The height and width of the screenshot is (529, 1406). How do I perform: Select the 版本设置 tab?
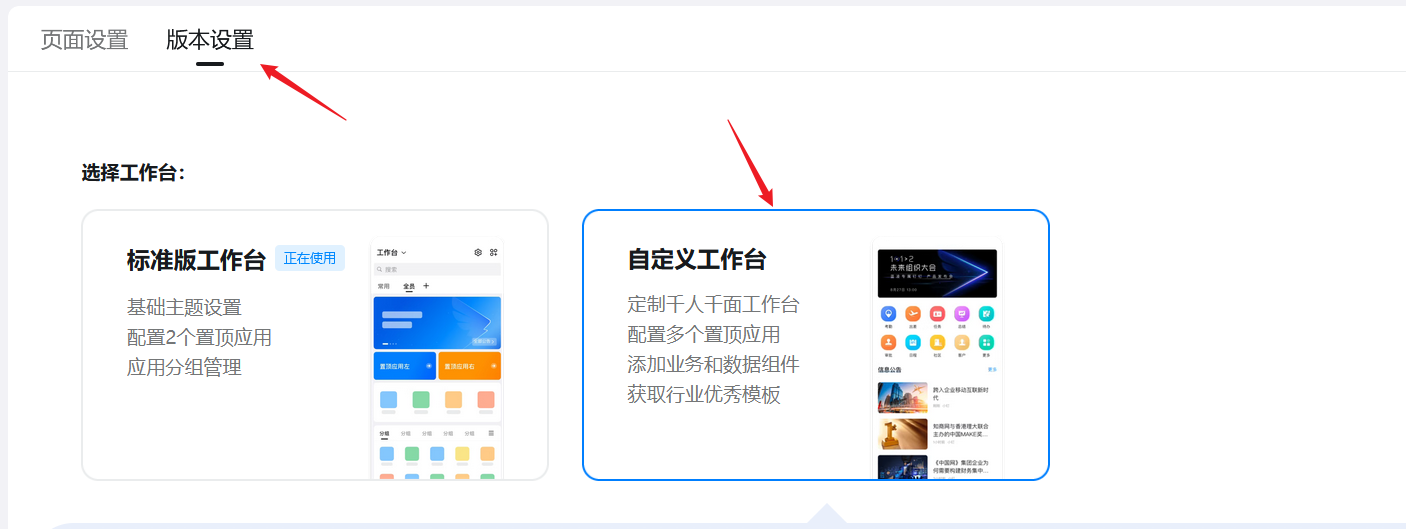(x=210, y=40)
